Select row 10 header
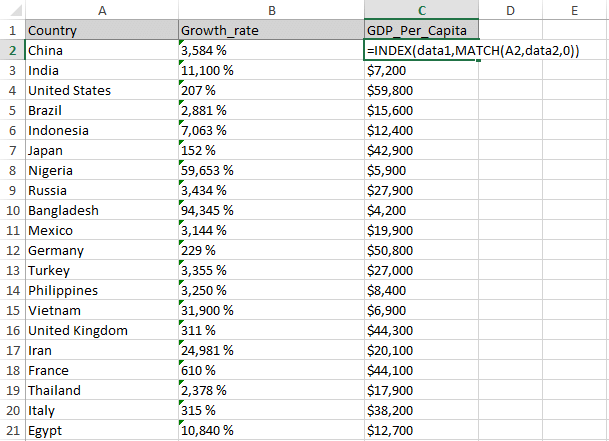 pyautogui.click(x=12, y=210)
